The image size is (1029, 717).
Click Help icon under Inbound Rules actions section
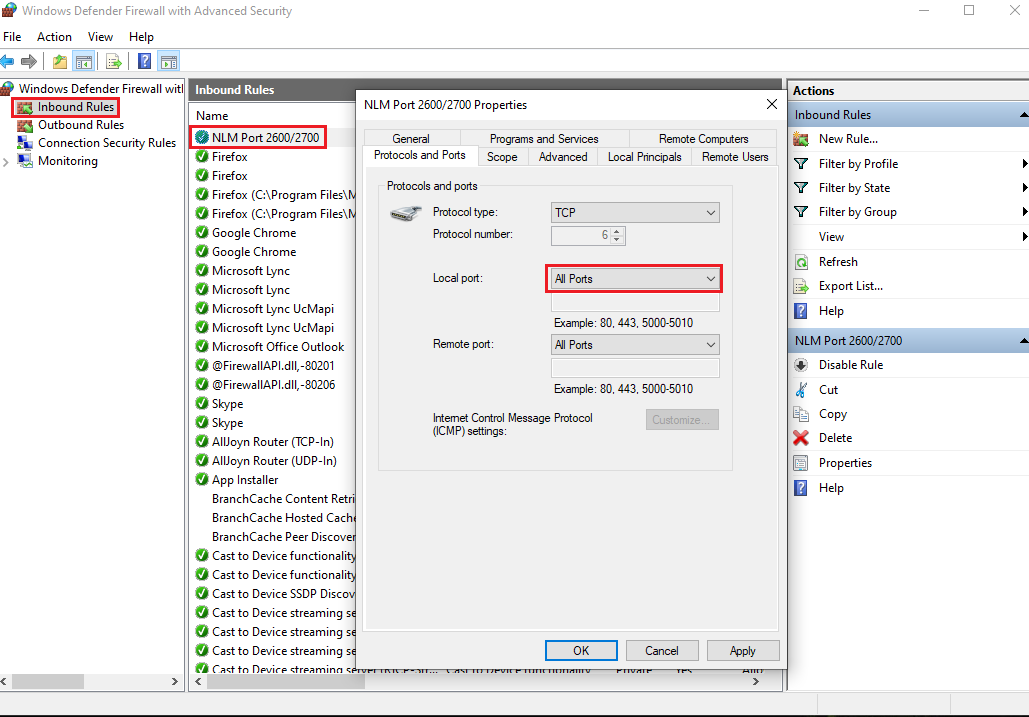pos(801,311)
